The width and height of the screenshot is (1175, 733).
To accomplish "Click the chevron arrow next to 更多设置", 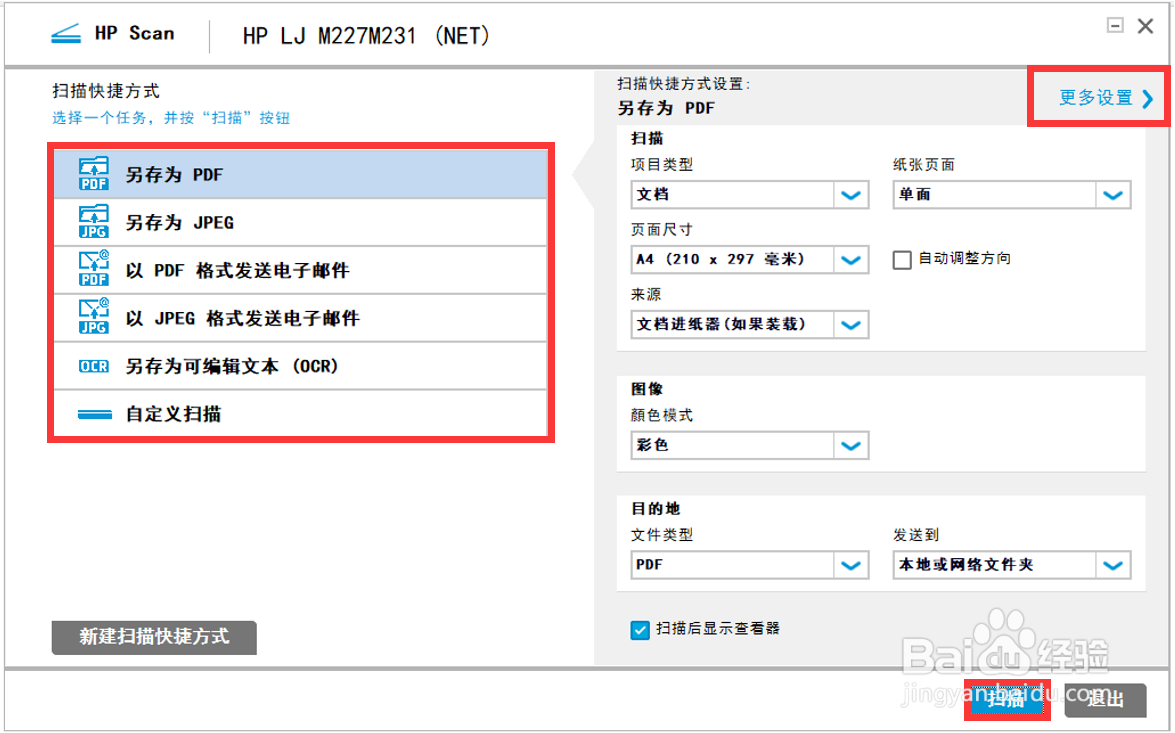I will click(x=1145, y=98).
